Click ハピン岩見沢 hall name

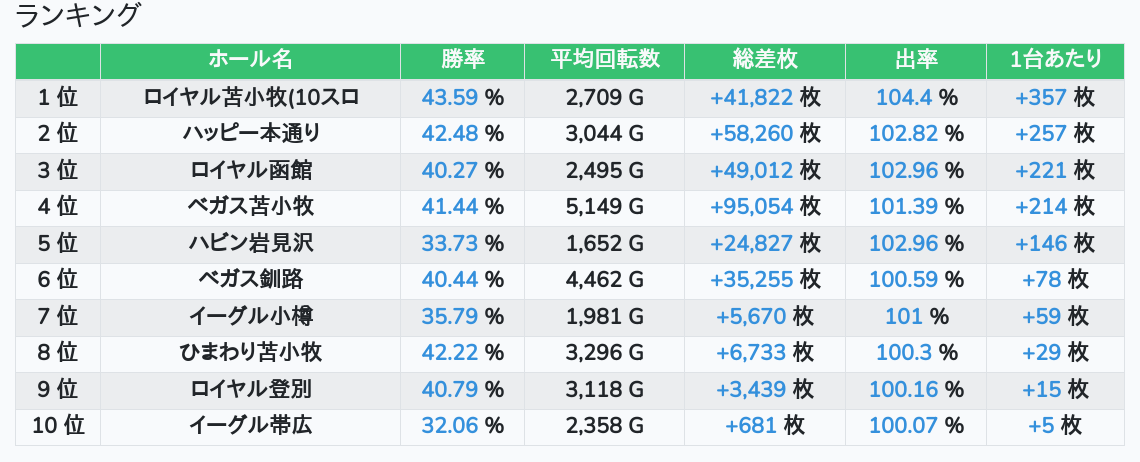tap(250, 242)
